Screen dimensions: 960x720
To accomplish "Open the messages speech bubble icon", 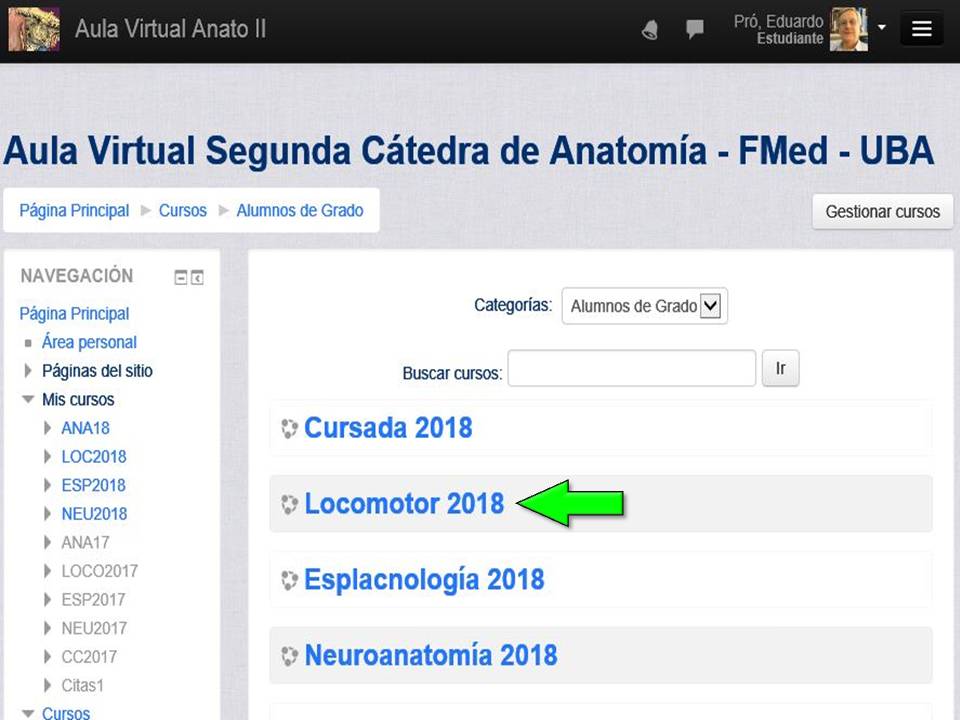I will [x=695, y=30].
